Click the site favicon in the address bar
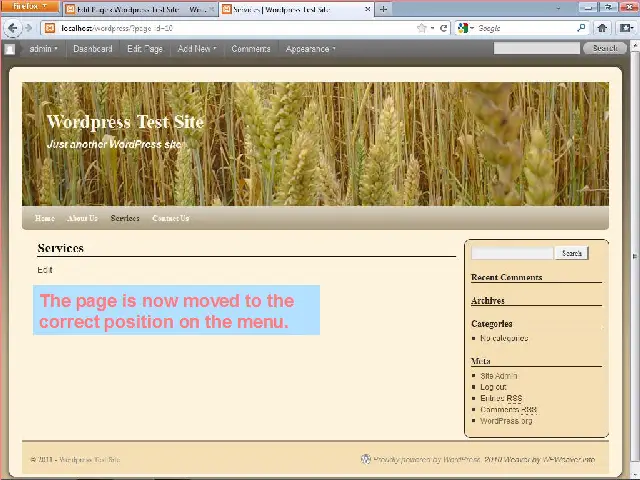This screenshot has height=480, width=640. tap(50, 28)
